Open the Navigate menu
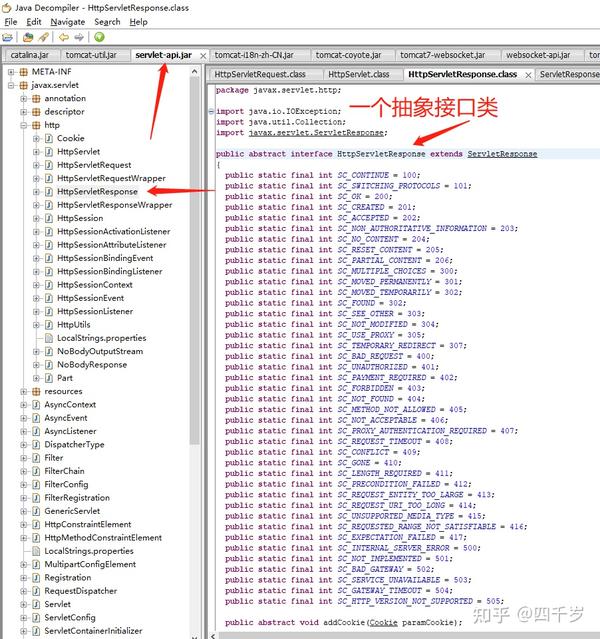Viewport: 600px width, 639px height. tap(68, 22)
